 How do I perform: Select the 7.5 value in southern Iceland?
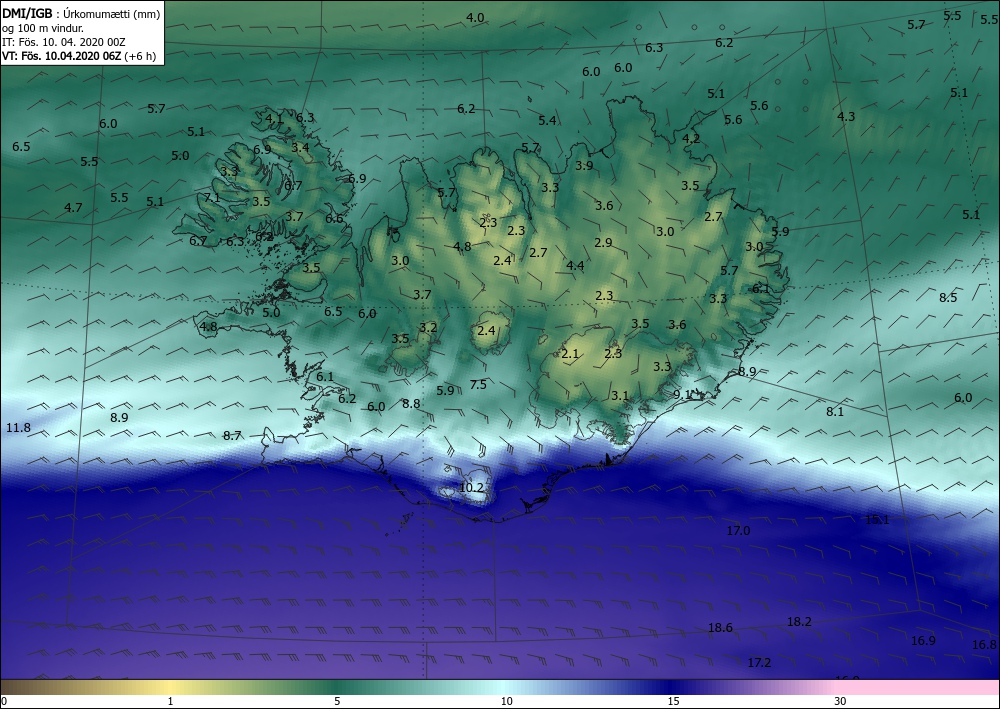478,384
